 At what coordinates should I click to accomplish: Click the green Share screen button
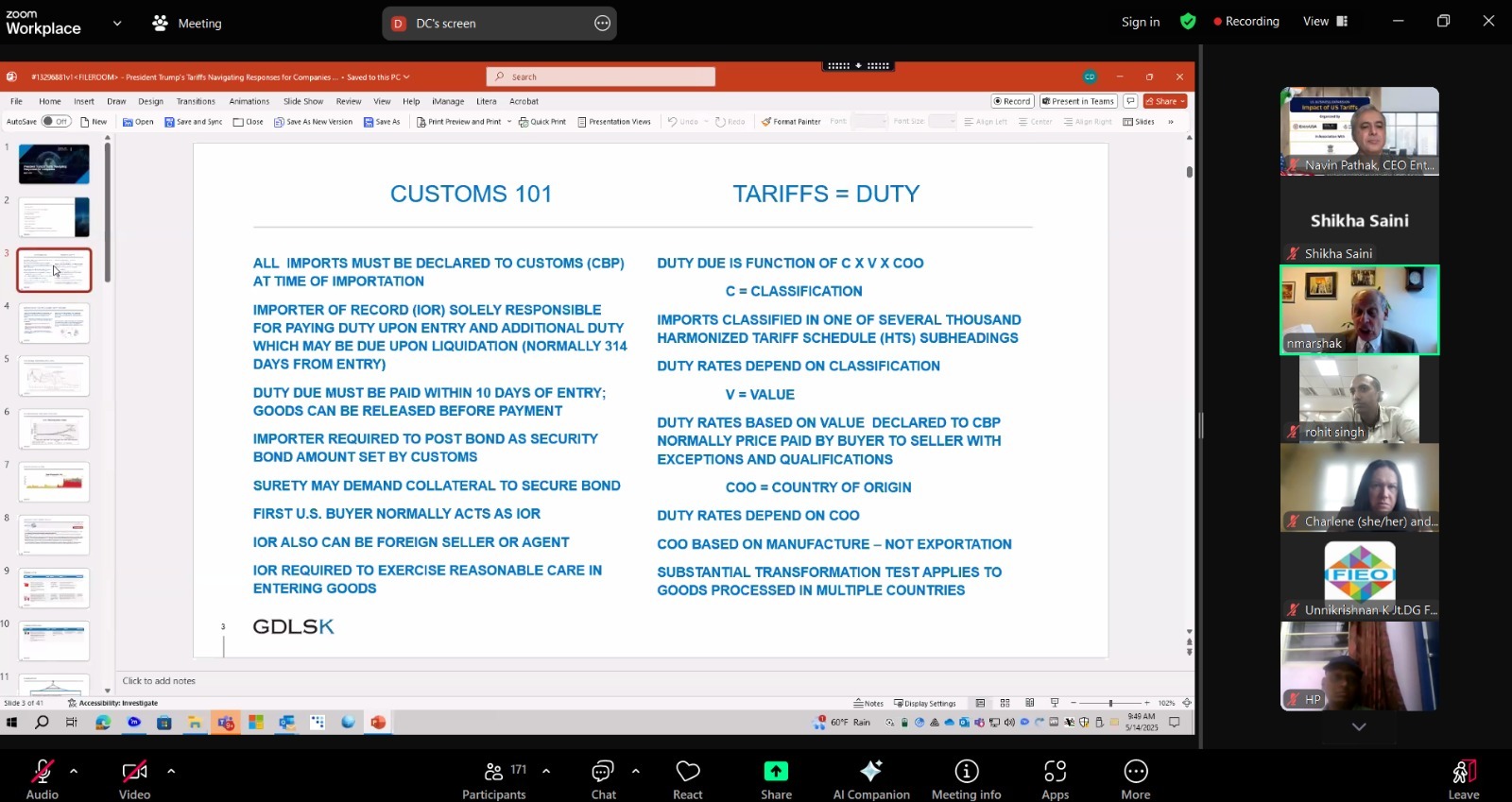pos(776,779)
